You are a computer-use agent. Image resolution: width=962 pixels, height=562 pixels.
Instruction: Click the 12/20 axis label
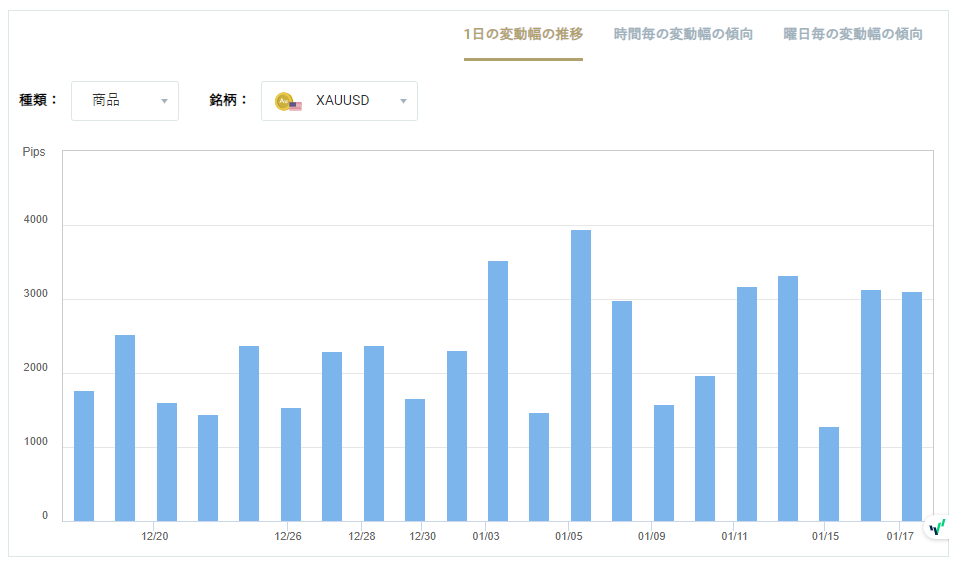coord(155,536)
